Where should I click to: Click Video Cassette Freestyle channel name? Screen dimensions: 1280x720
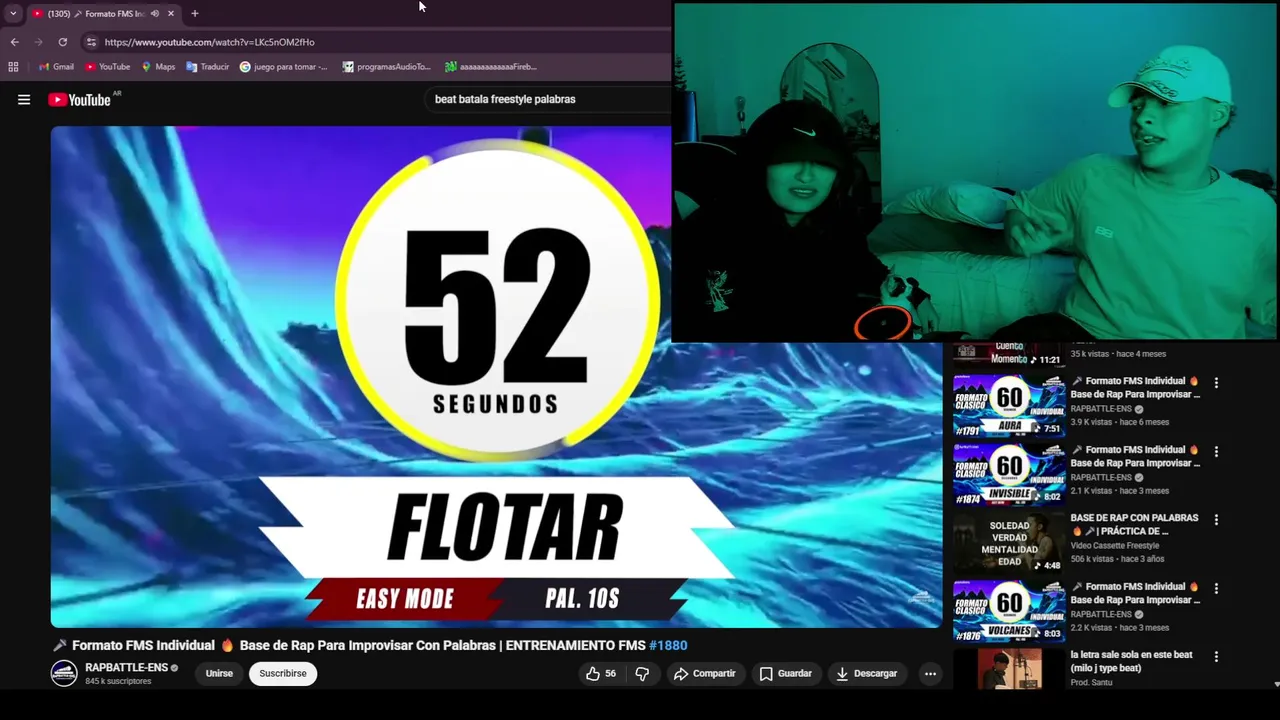pos(1114,546)
